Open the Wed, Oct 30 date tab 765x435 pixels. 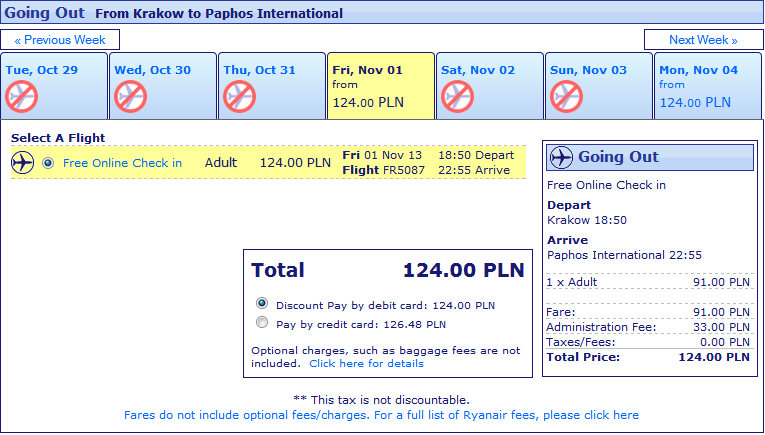(x=163, y=86)
